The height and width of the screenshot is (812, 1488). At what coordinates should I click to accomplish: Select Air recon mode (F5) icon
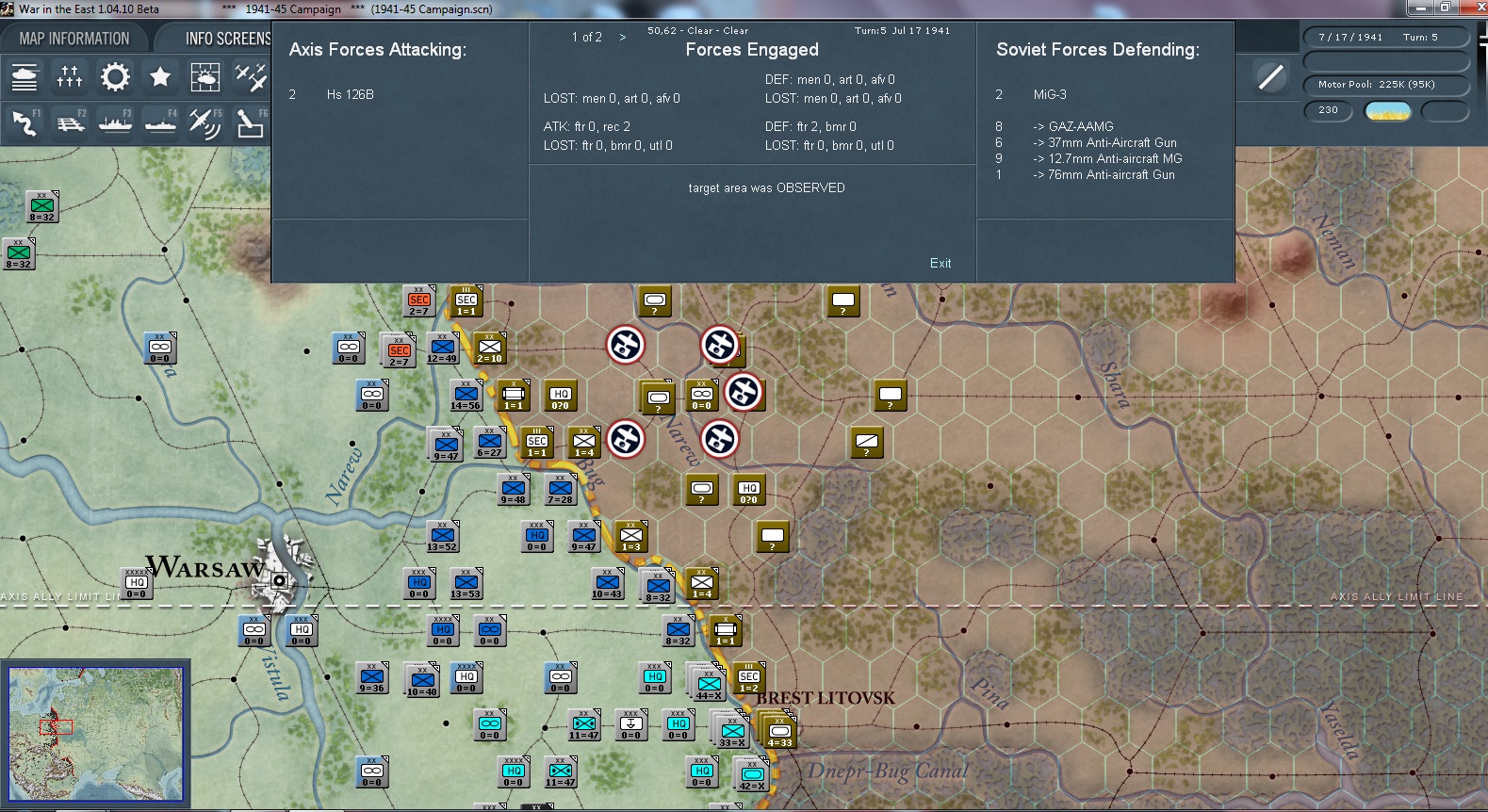click(x=205, y=122)
